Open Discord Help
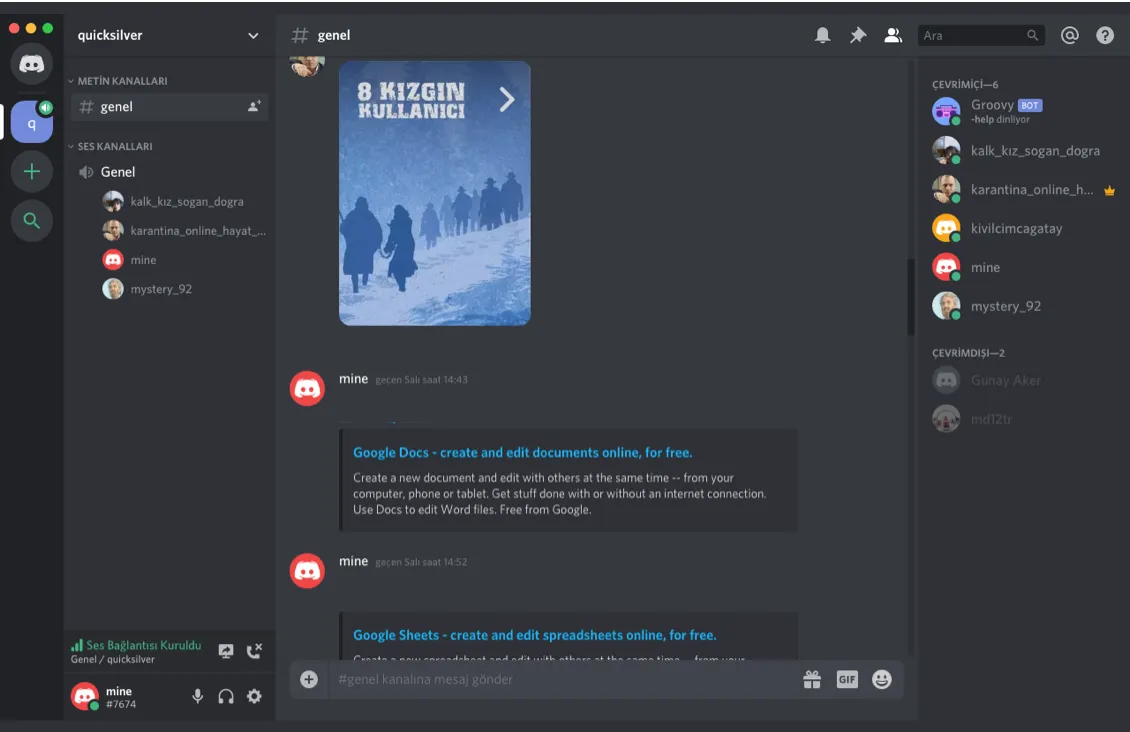 click(x=1103, y=34)
